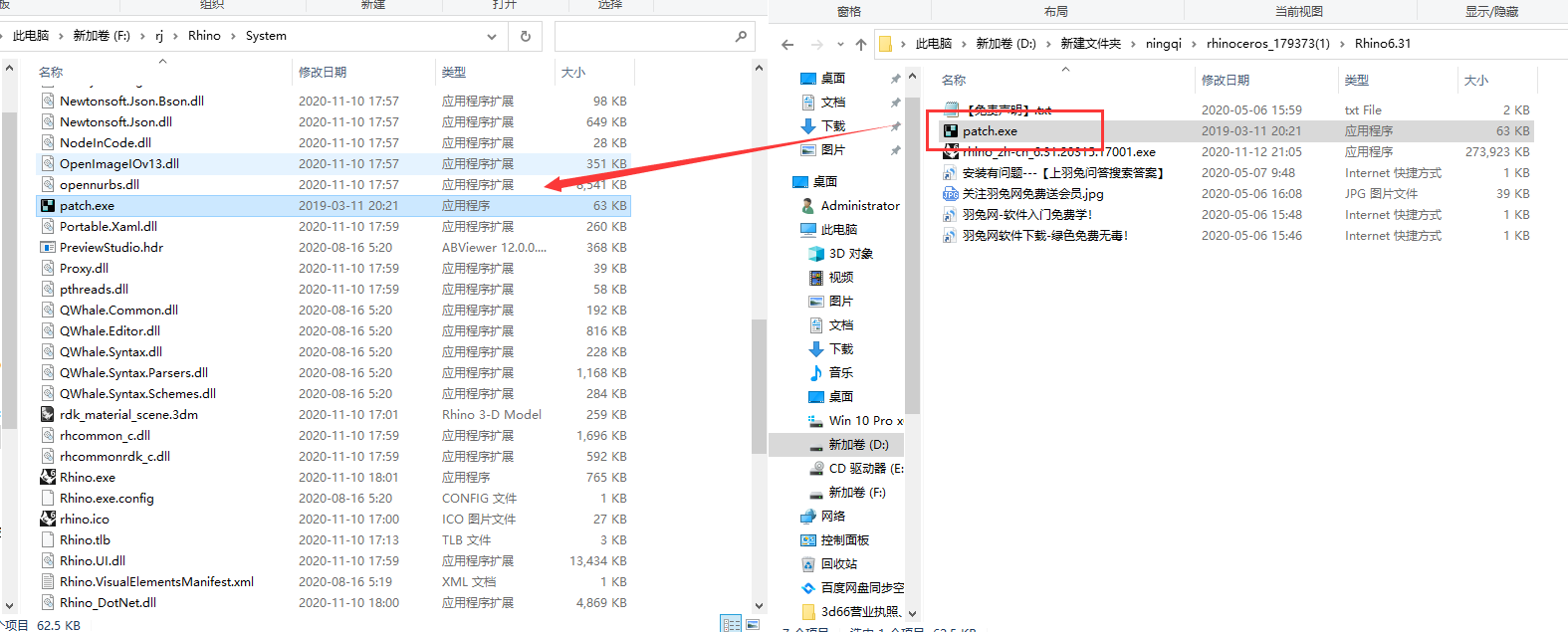
Task: Click Rhino.exe icon in left window
Action: (48, 477)
